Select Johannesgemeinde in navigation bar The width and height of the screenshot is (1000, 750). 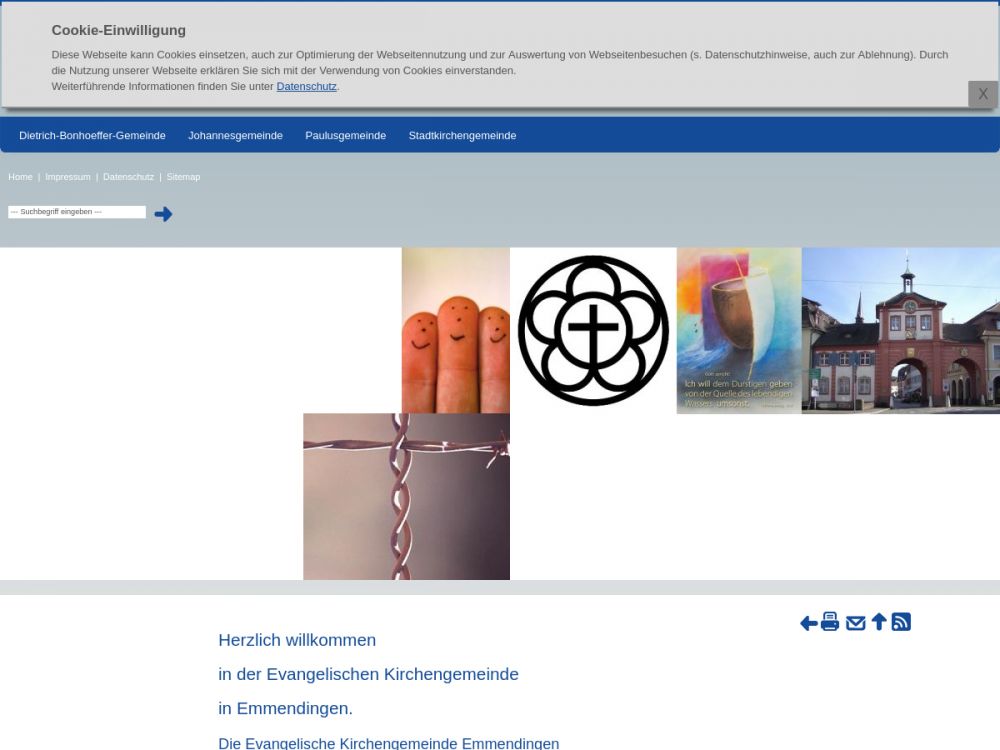point(235,136)
